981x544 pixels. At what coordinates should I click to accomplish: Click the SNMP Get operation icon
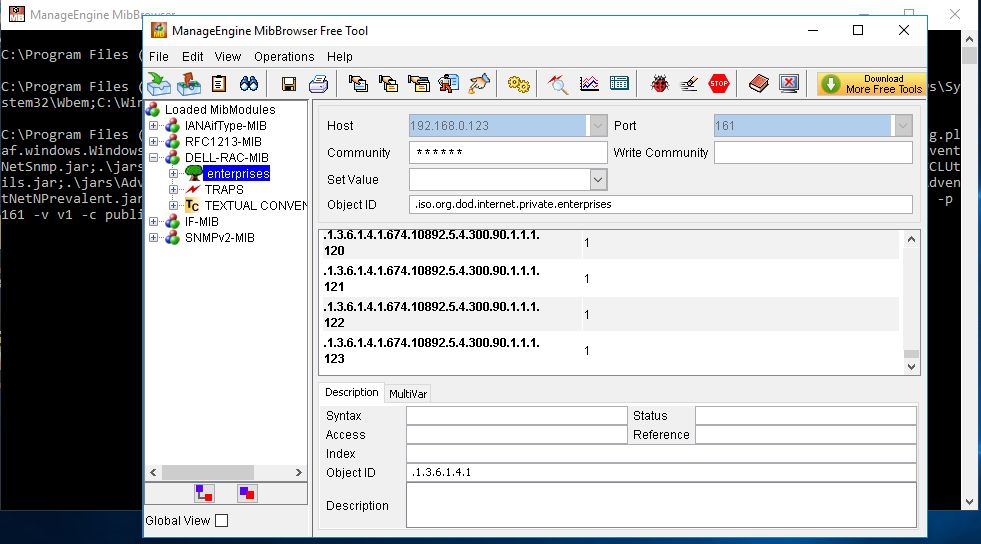(358, 83)
